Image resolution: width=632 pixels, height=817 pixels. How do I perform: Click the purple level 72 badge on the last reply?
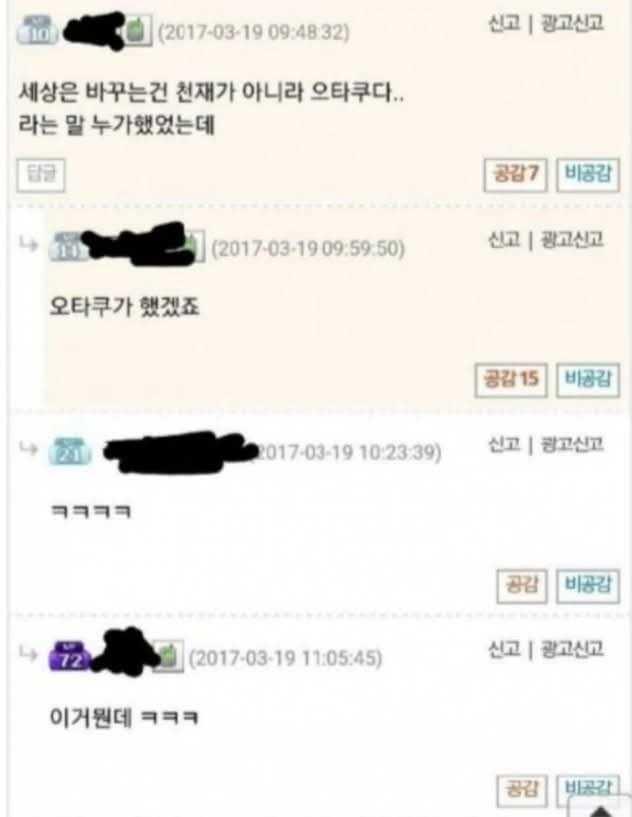(x=70, y=658)
